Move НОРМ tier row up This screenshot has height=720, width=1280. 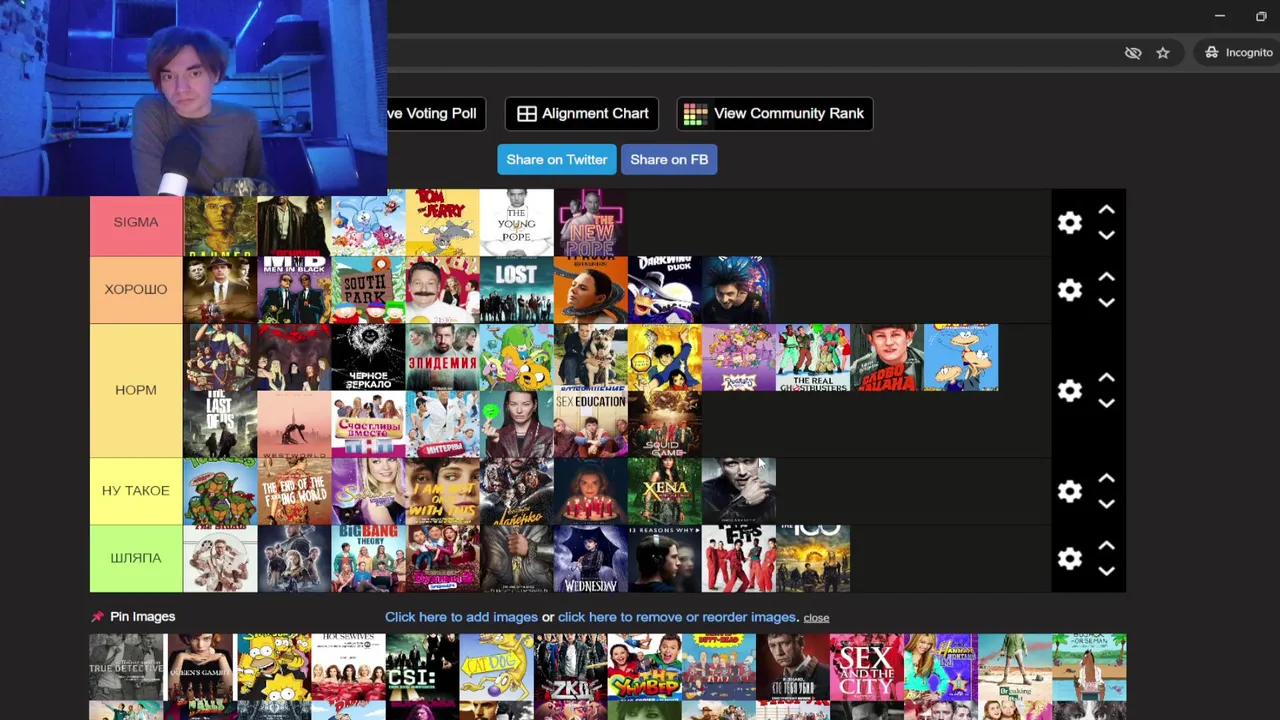click(1106, 378)
